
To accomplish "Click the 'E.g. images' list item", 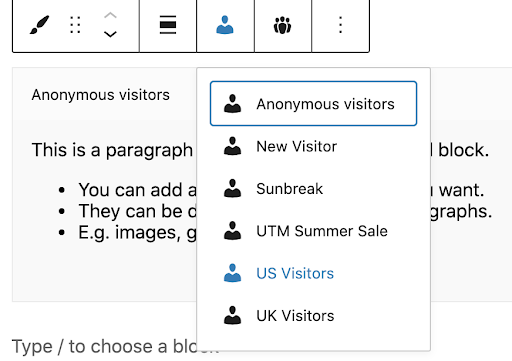I will tap(137, 233).
